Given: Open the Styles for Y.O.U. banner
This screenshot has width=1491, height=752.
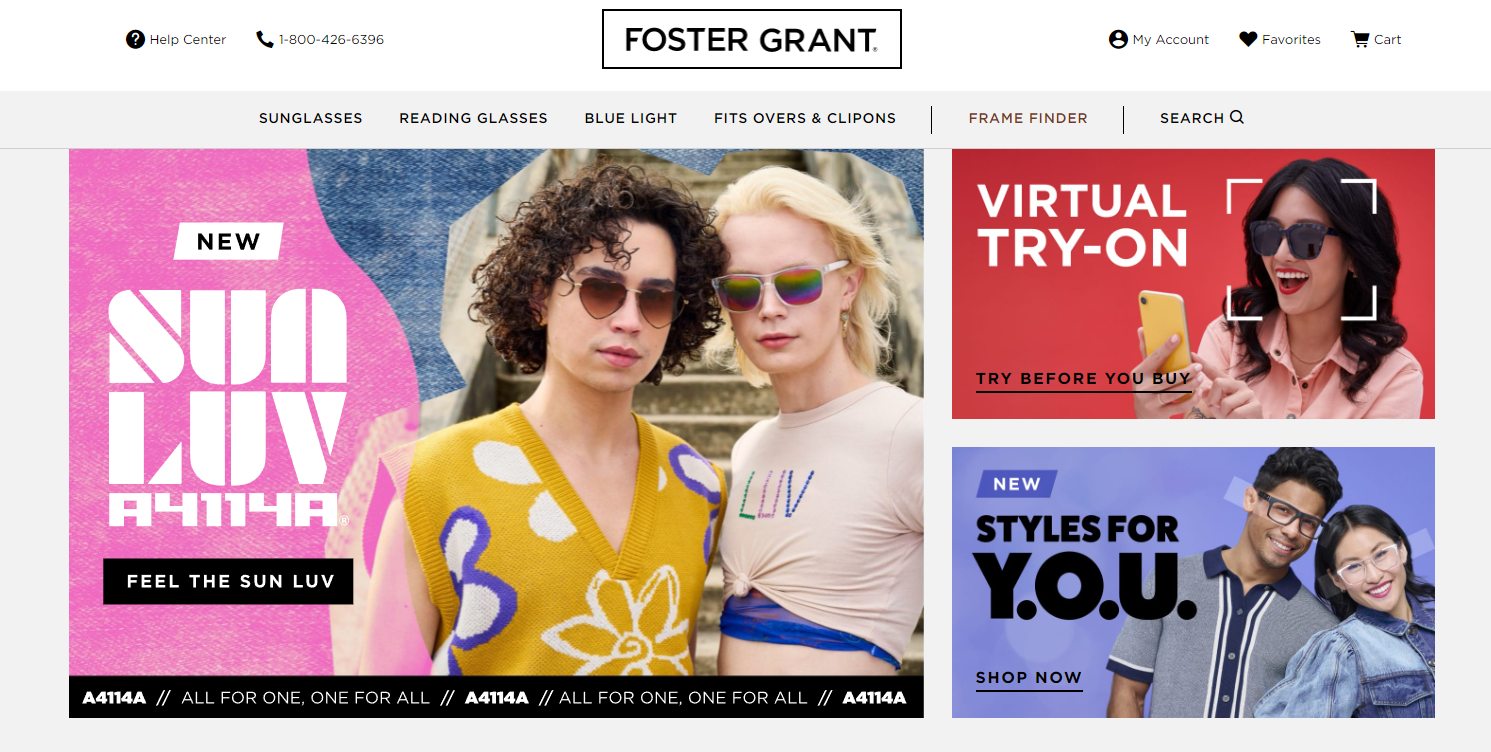Looking at the screenshot, I should point(1193,582).
